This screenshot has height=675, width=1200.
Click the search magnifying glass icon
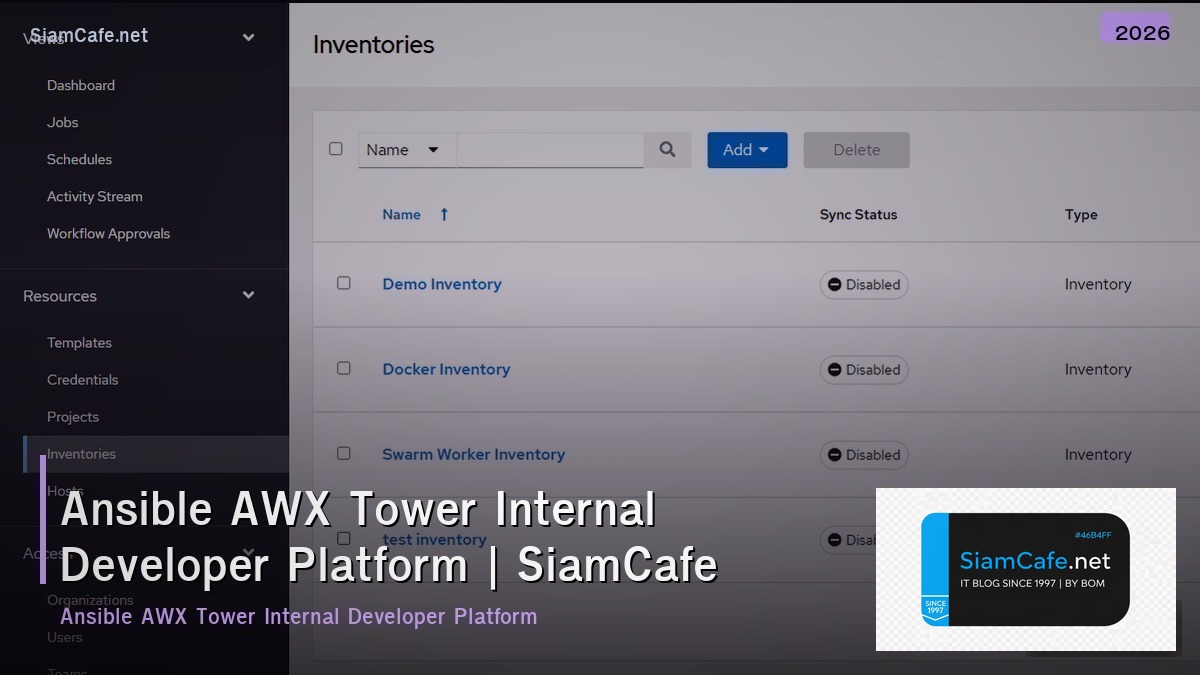click(667, 149)
